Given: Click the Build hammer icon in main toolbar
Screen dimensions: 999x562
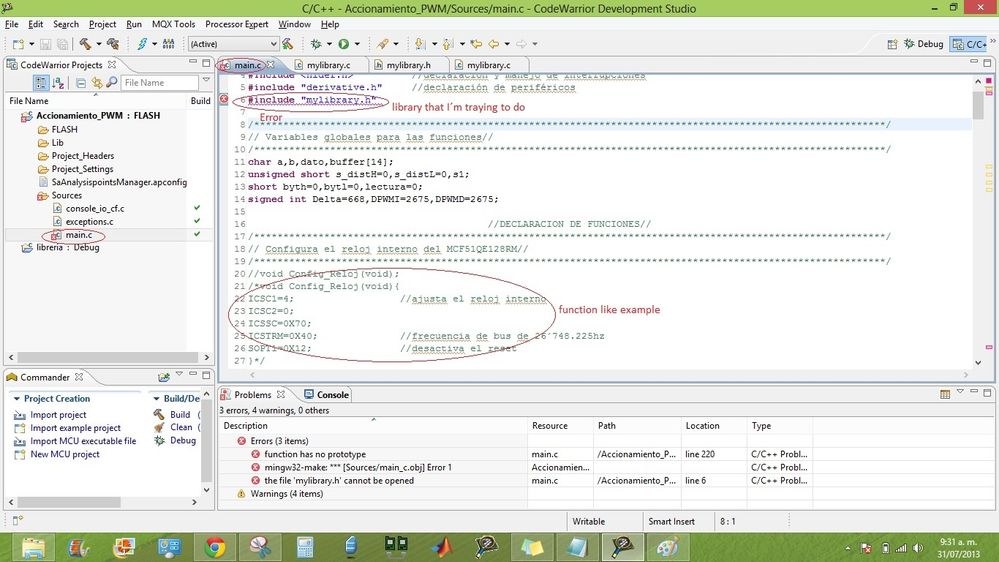Looking at the screenshot, I should coord(85,44).
